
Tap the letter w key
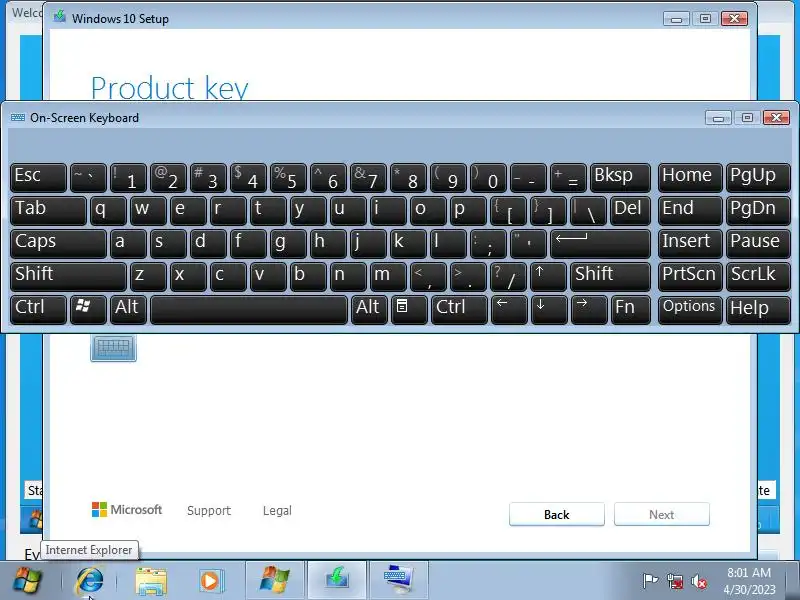(x=148, y=210)
